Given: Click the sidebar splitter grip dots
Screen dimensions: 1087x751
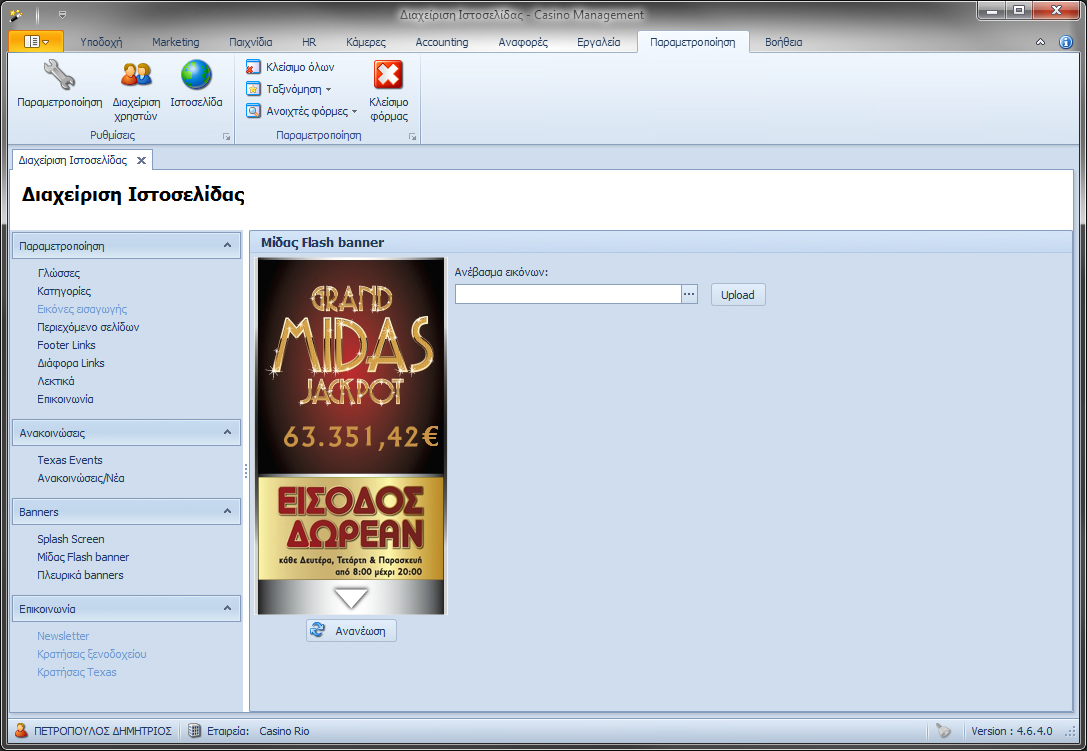Looking at the screenshot, I should [245, 471].
